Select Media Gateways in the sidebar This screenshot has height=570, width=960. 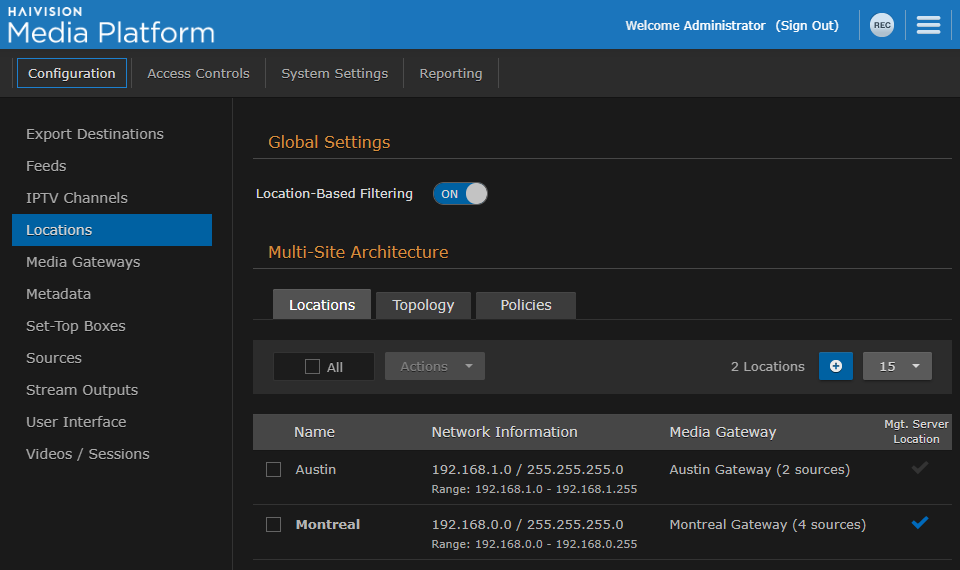point(83,262)
